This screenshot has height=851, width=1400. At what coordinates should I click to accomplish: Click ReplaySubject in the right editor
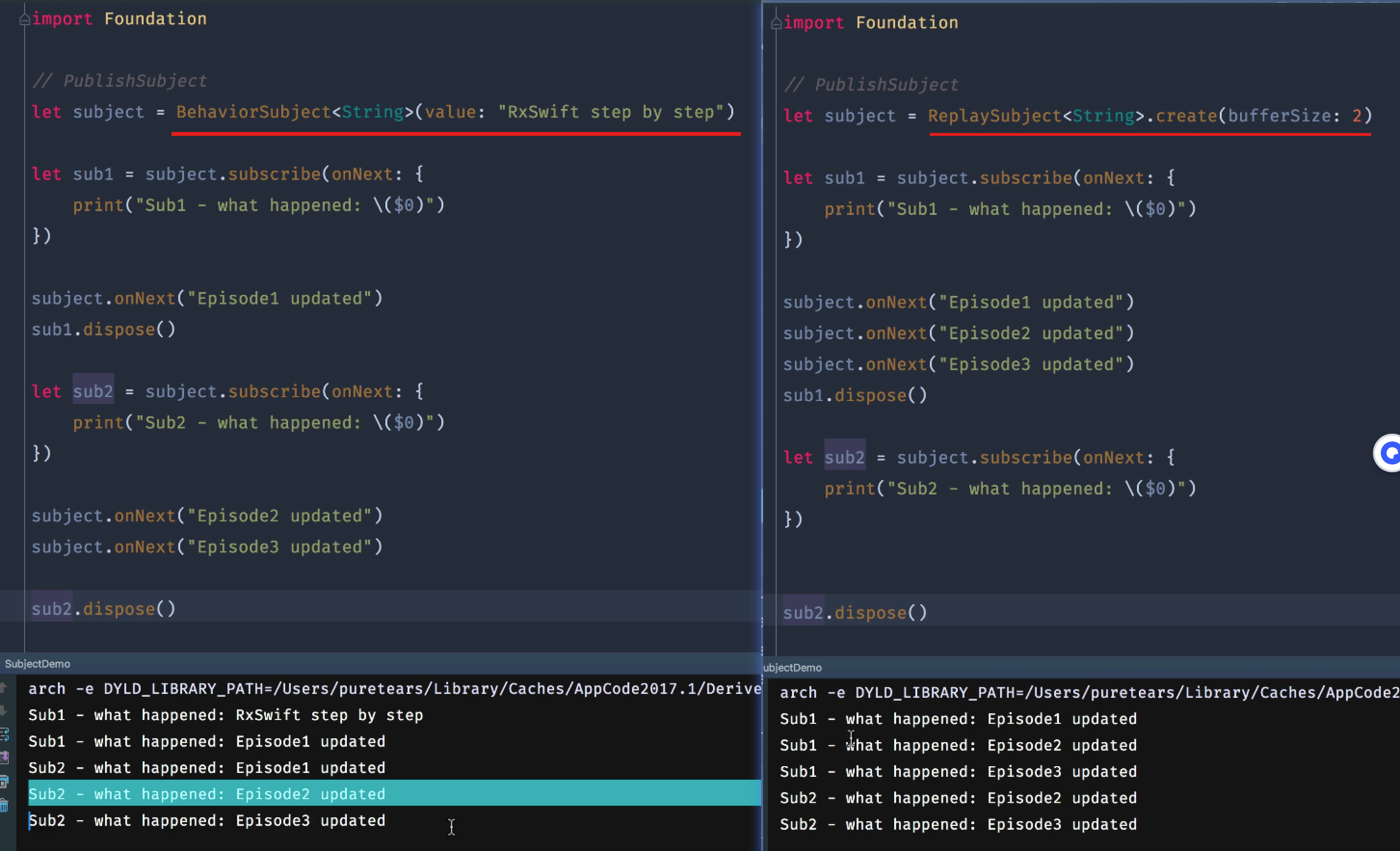tap(994, 116)
